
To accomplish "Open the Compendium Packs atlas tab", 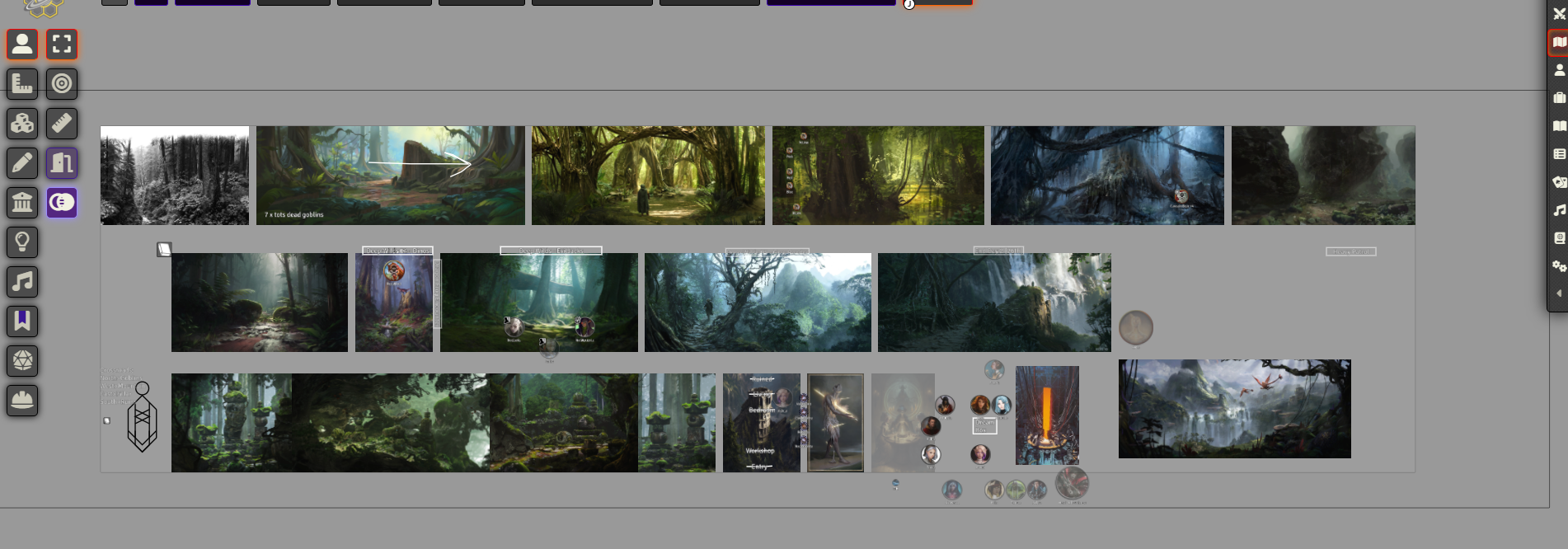I will tap(1559, 238).
